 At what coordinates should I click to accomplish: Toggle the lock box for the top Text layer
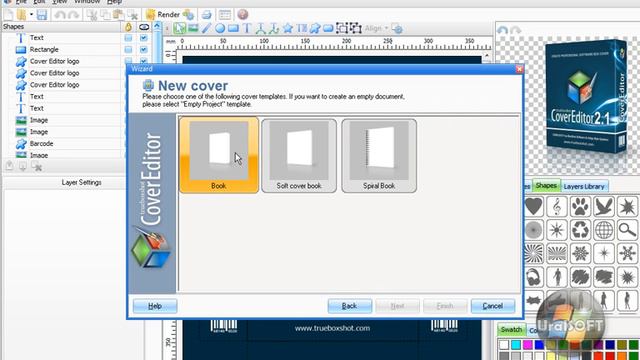tap(128, 38)
